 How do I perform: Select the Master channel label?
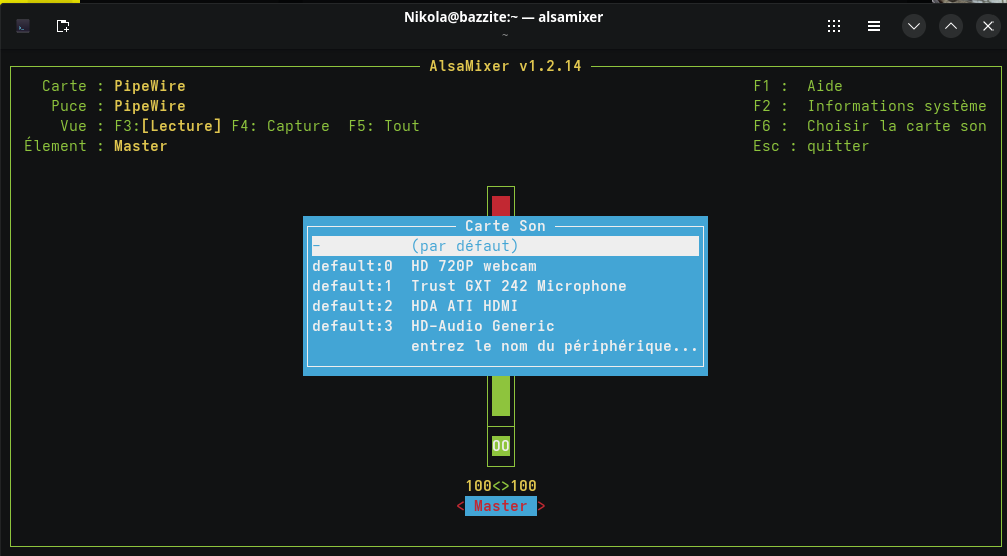tap(501, 506)
